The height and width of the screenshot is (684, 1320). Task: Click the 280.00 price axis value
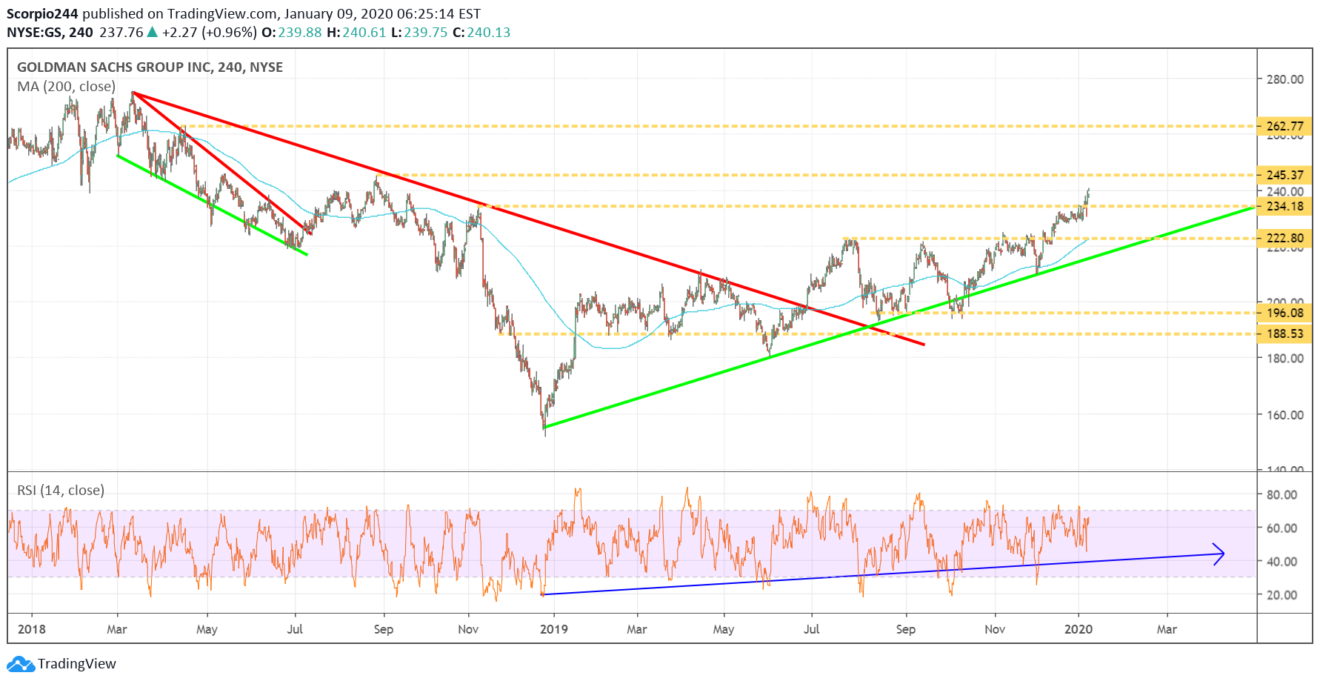1284,79
